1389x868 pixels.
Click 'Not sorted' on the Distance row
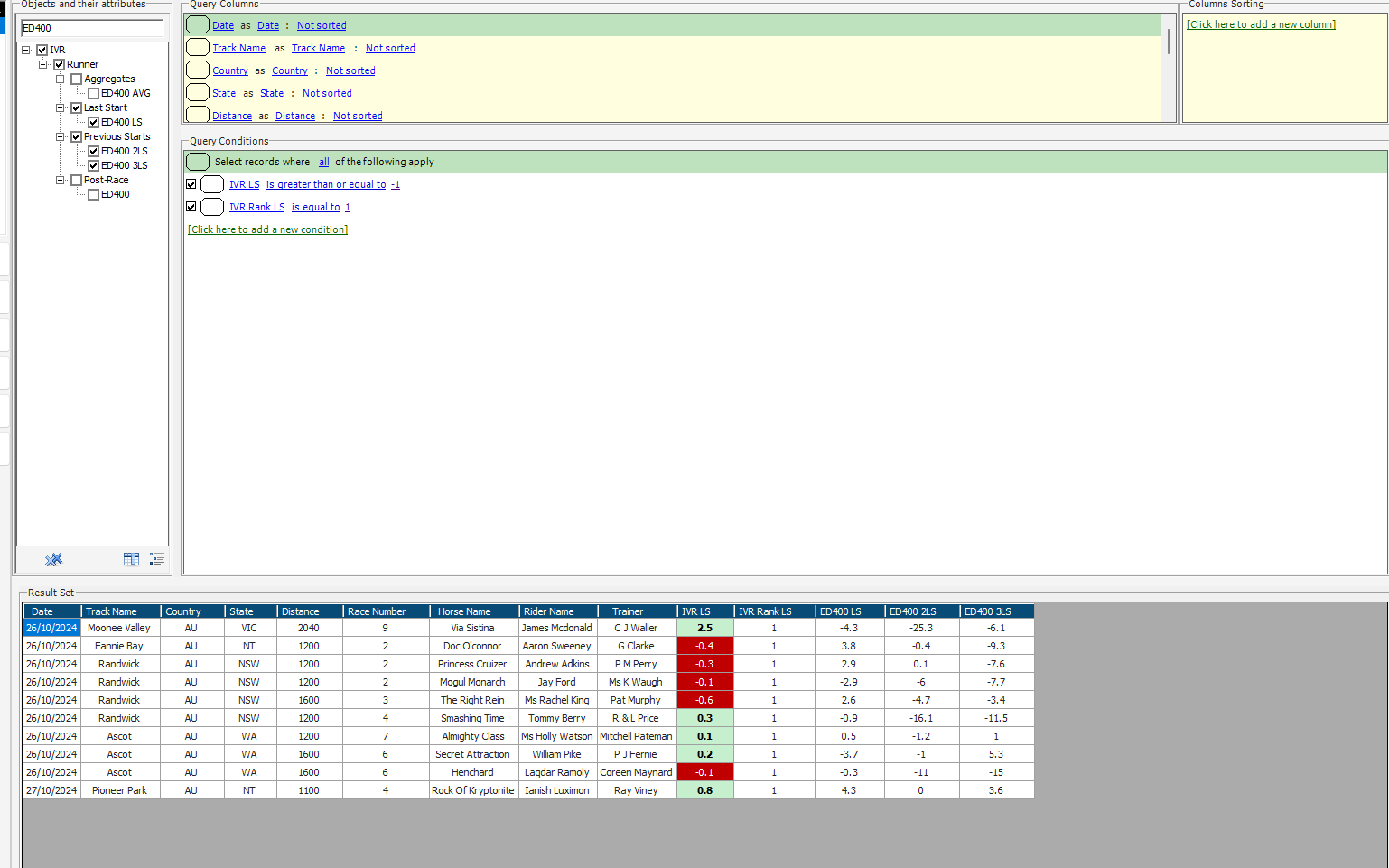click(358, 116)
